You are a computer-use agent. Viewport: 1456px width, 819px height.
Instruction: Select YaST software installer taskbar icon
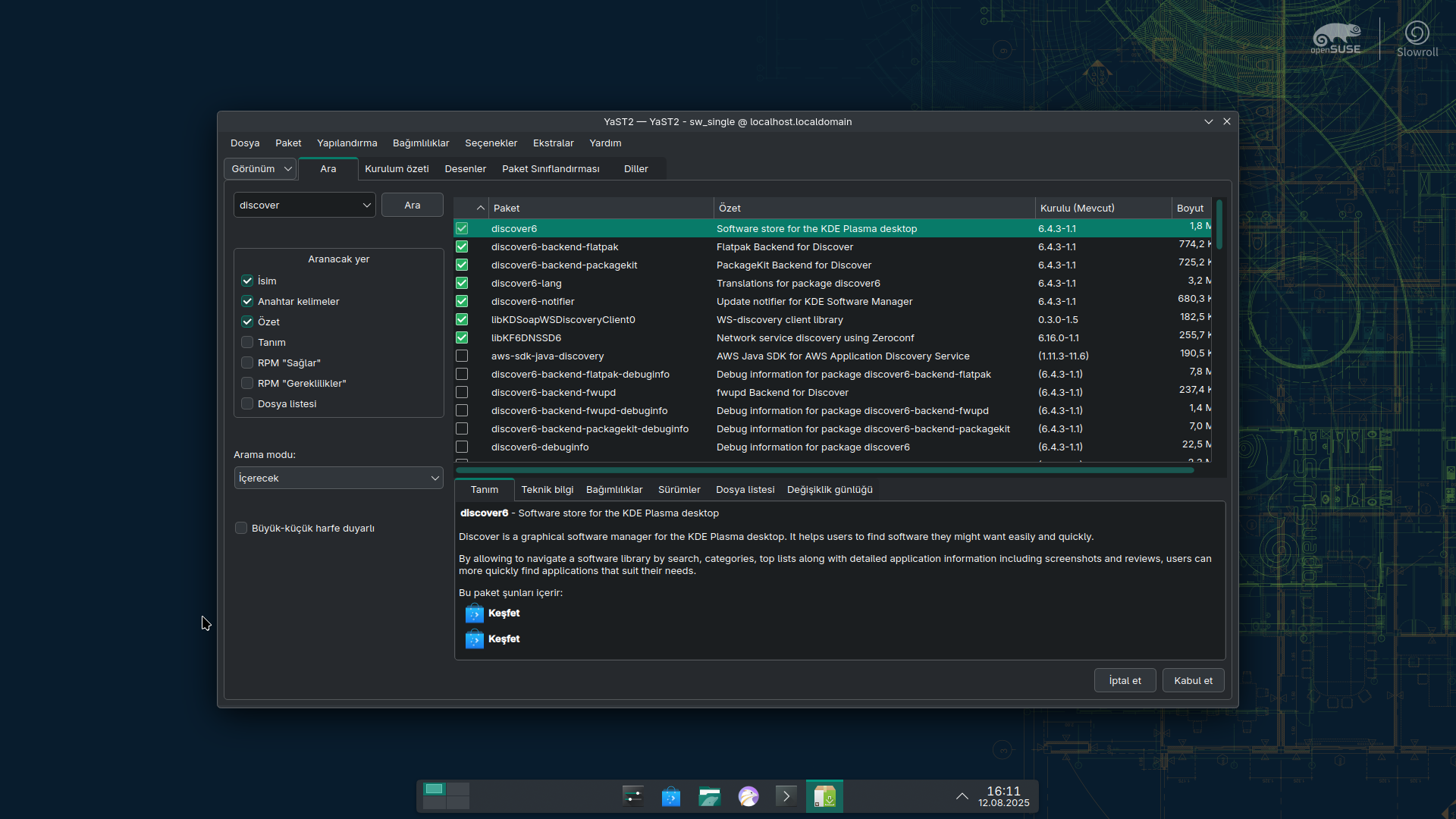pyautogui.click(x=824, y=796)
